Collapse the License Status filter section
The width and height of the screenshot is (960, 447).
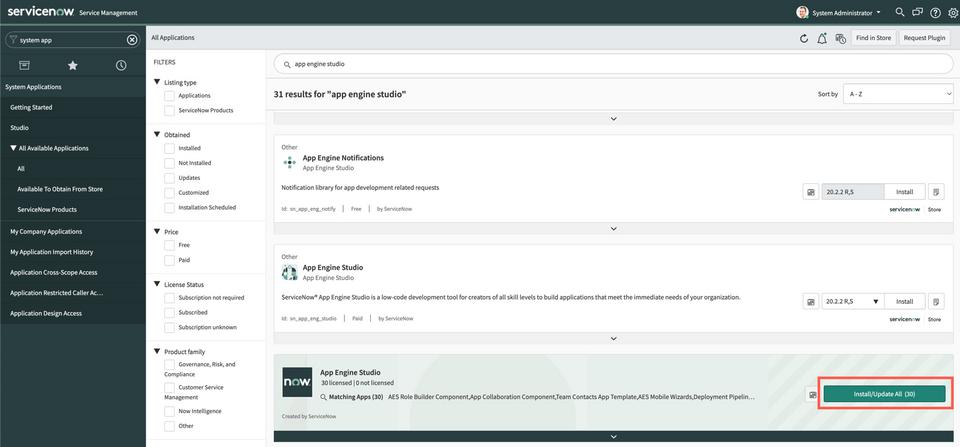coord(157,285)
